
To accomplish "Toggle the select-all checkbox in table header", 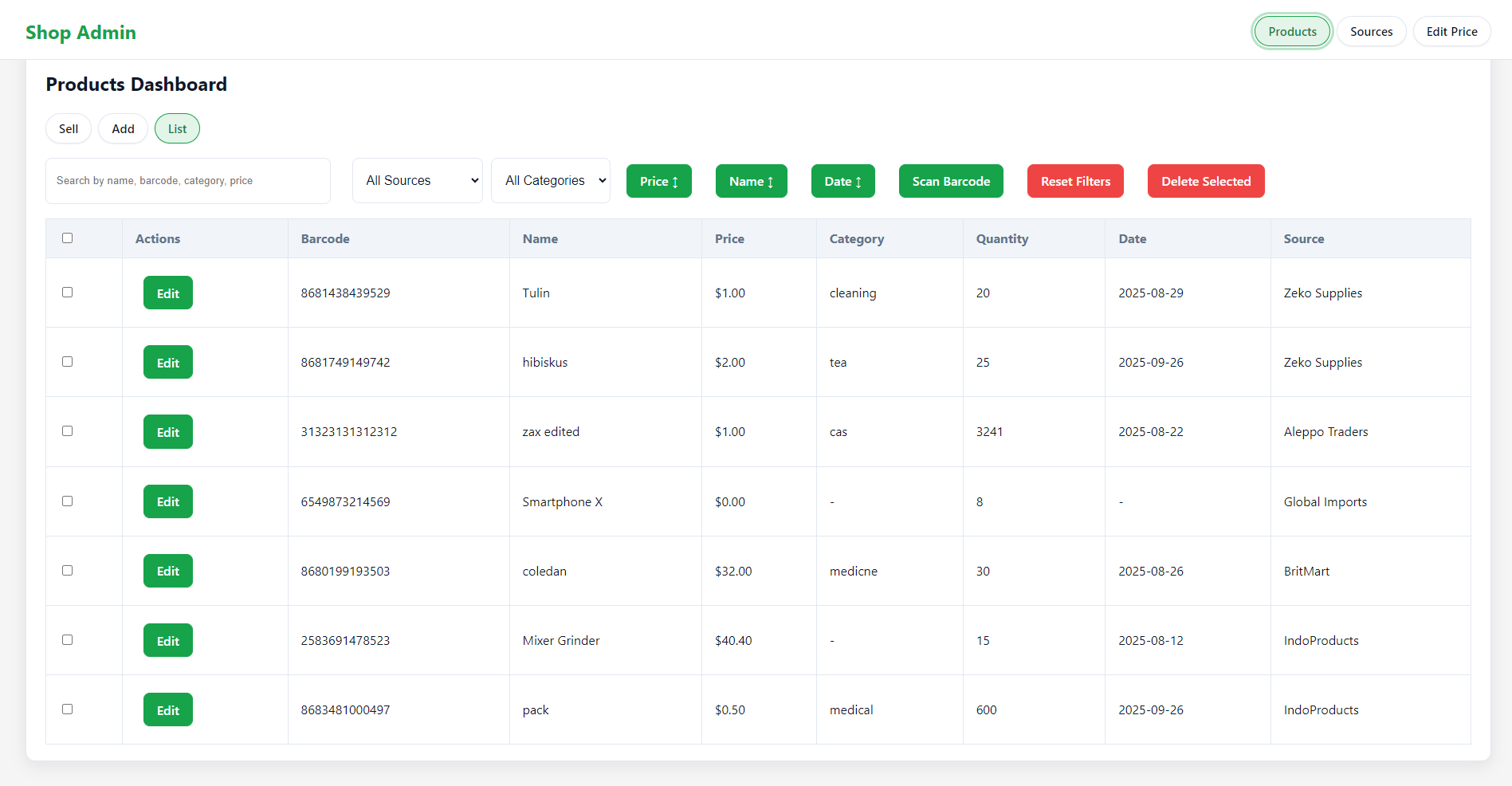I will (x=68, y=238).
